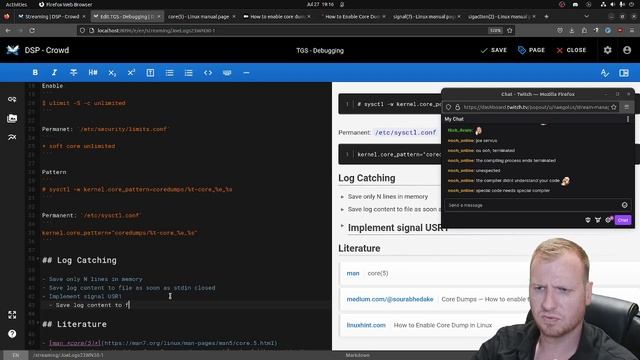The height and width of the screenshot is (360, 640).
Task: Apply superscript formatting
Action: click(x=131, y=73)
